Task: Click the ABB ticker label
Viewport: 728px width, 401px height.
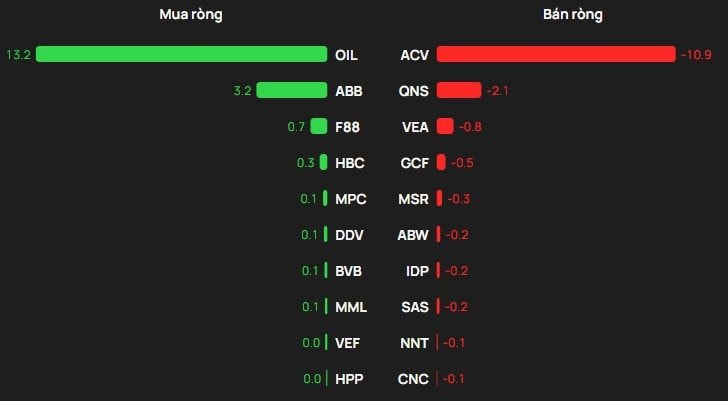Action: click(x=348, y=91)
